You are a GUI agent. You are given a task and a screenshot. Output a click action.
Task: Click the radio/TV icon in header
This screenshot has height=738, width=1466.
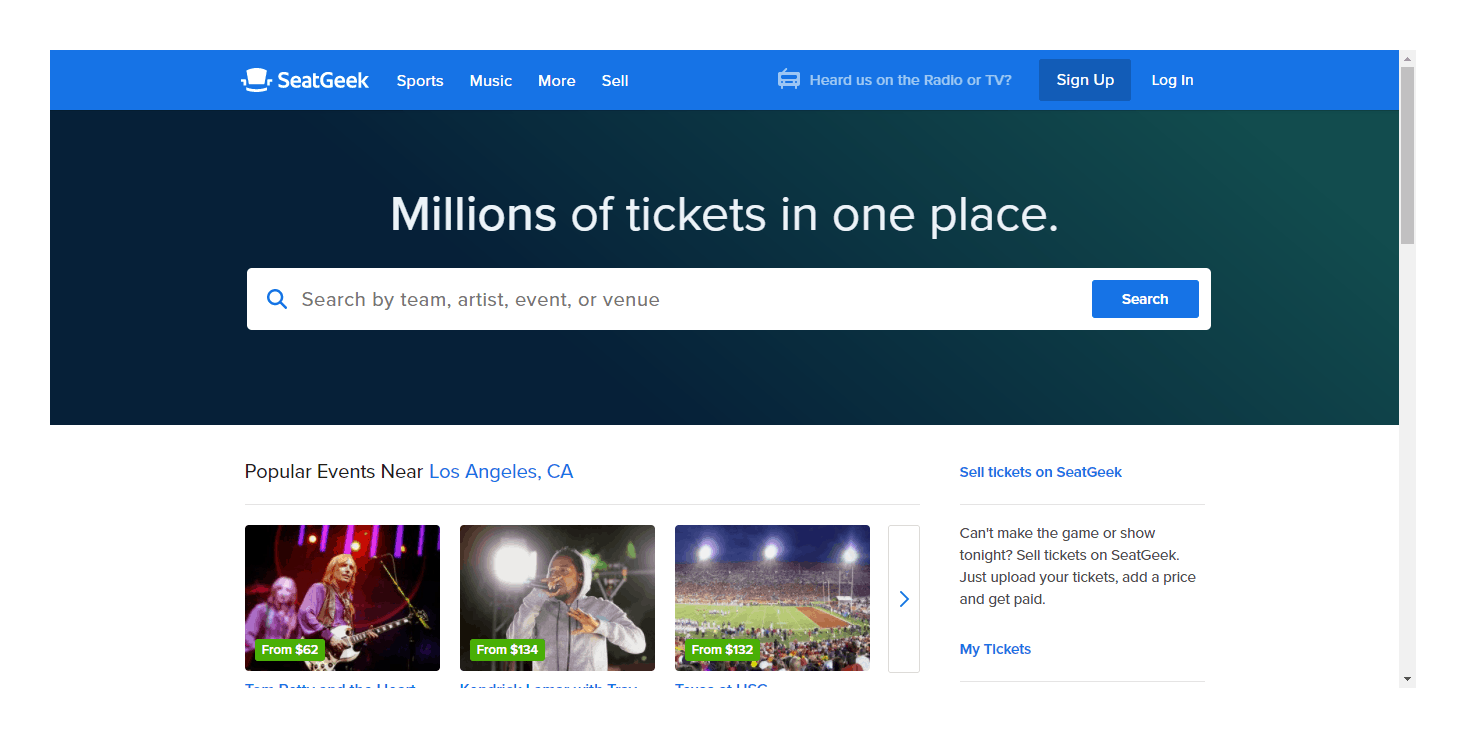789,80
